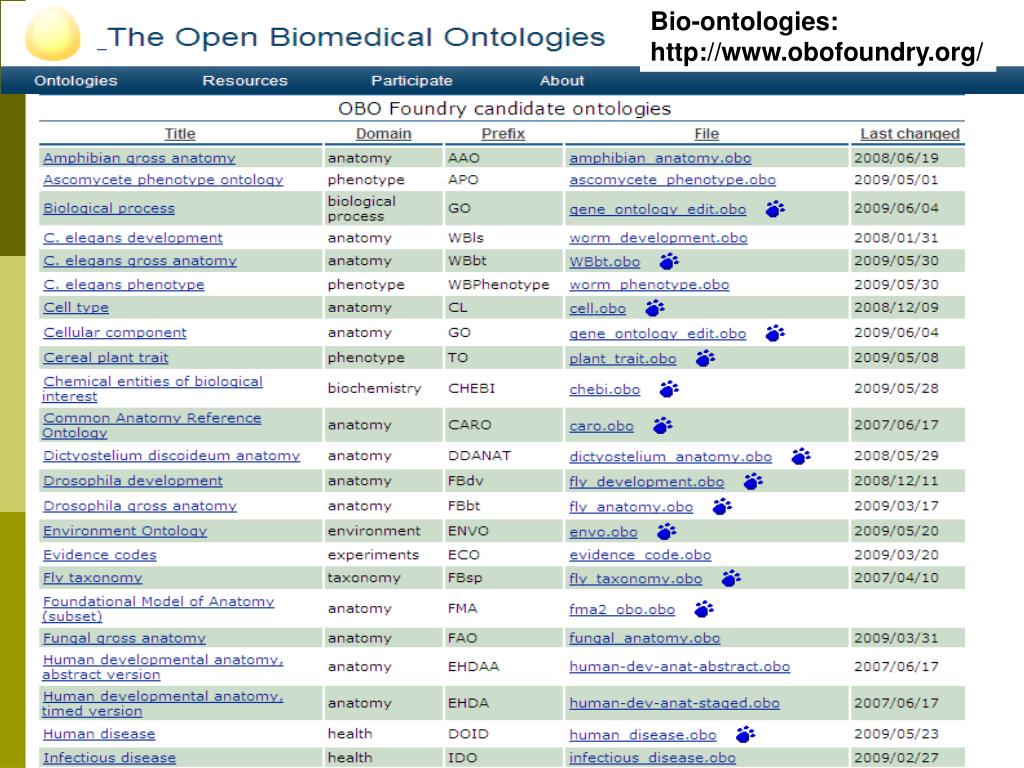The image size is (1024, 768).
Task: Open C. elegans phenotype link
Action: [x=123, y=285]
